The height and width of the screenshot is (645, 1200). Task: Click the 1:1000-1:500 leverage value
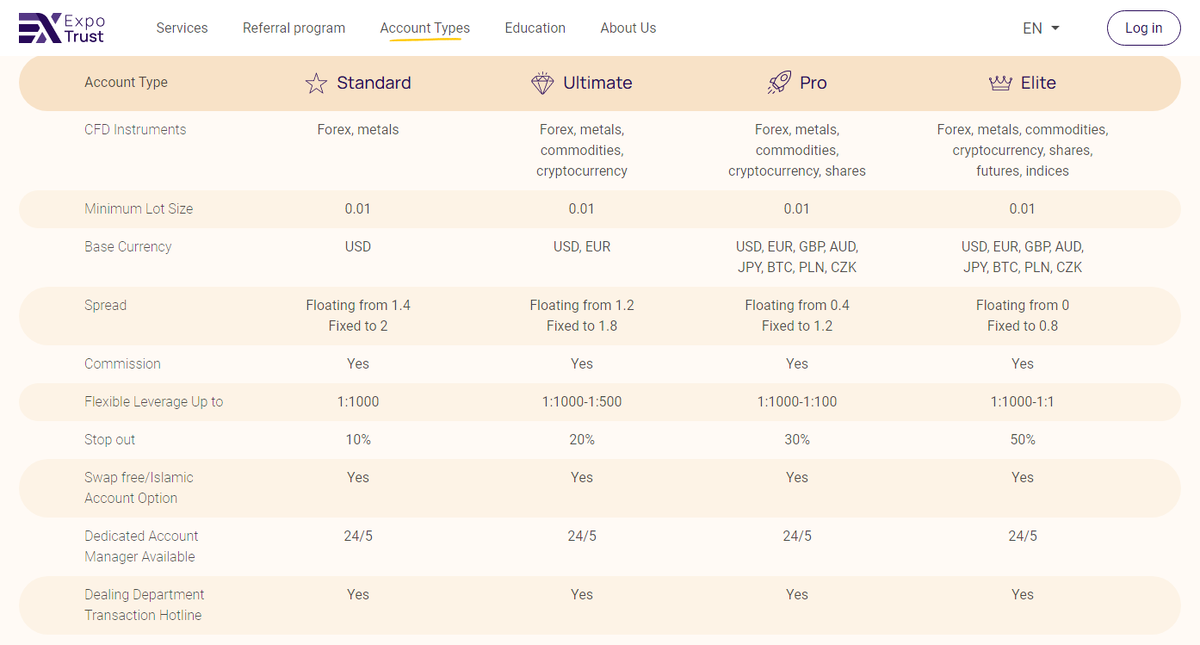(x=582, y=402)
